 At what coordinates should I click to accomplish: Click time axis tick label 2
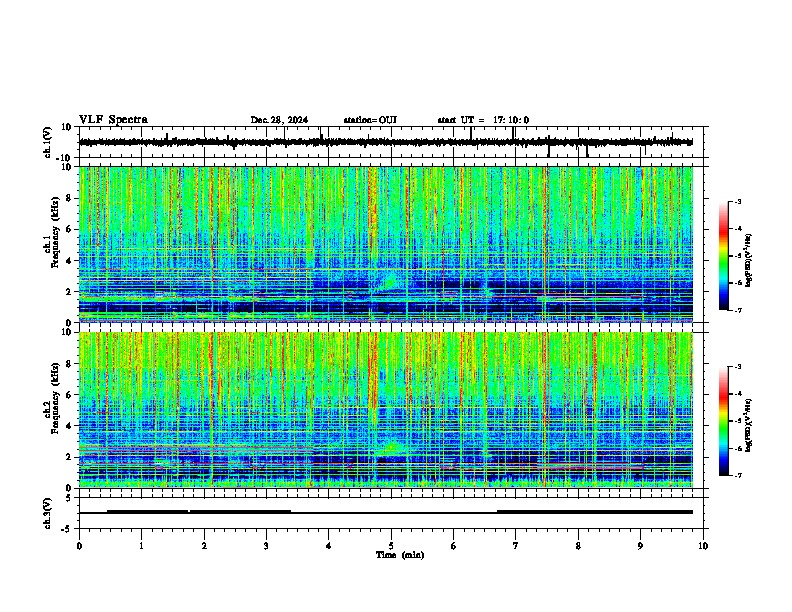click(204, 546)
